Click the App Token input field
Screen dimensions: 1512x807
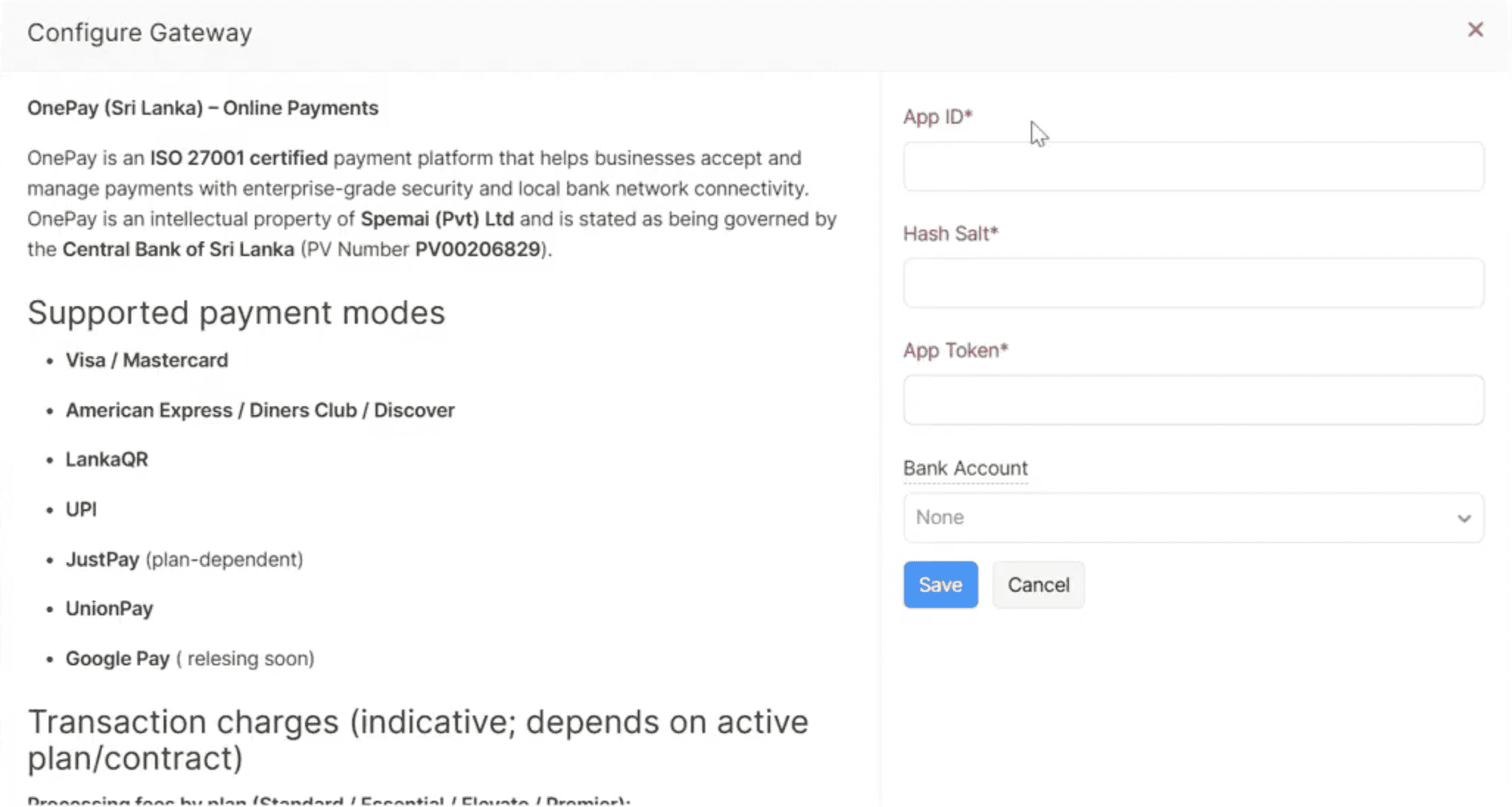point(1193,400)
